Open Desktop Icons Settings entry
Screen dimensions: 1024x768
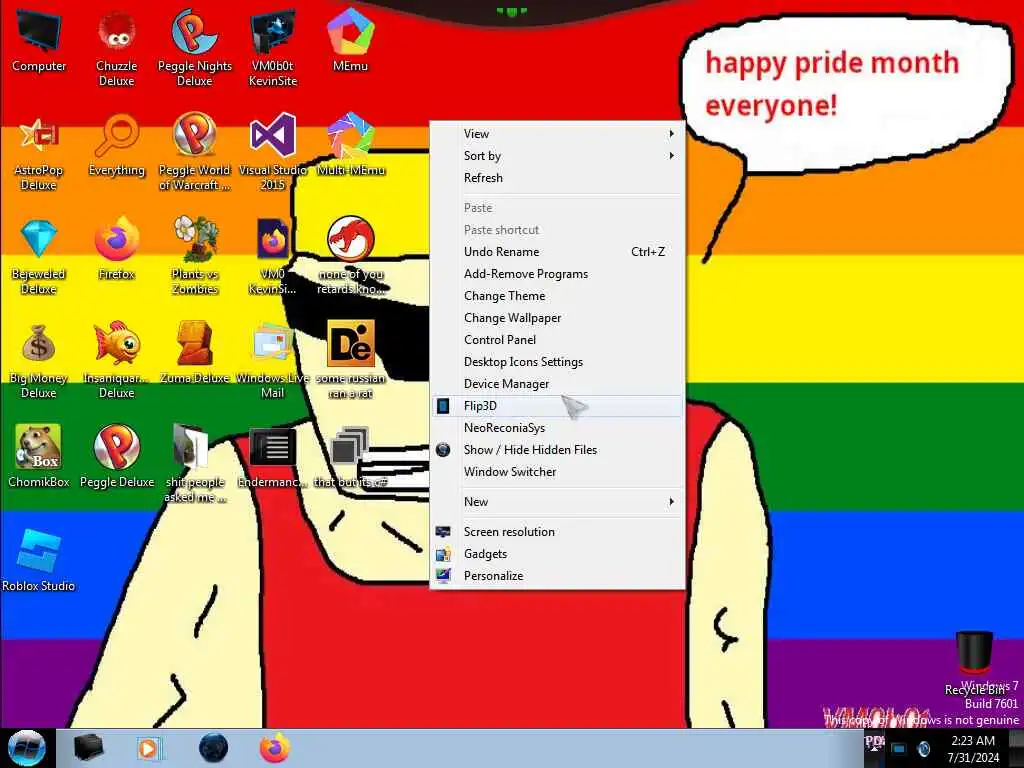557,362
